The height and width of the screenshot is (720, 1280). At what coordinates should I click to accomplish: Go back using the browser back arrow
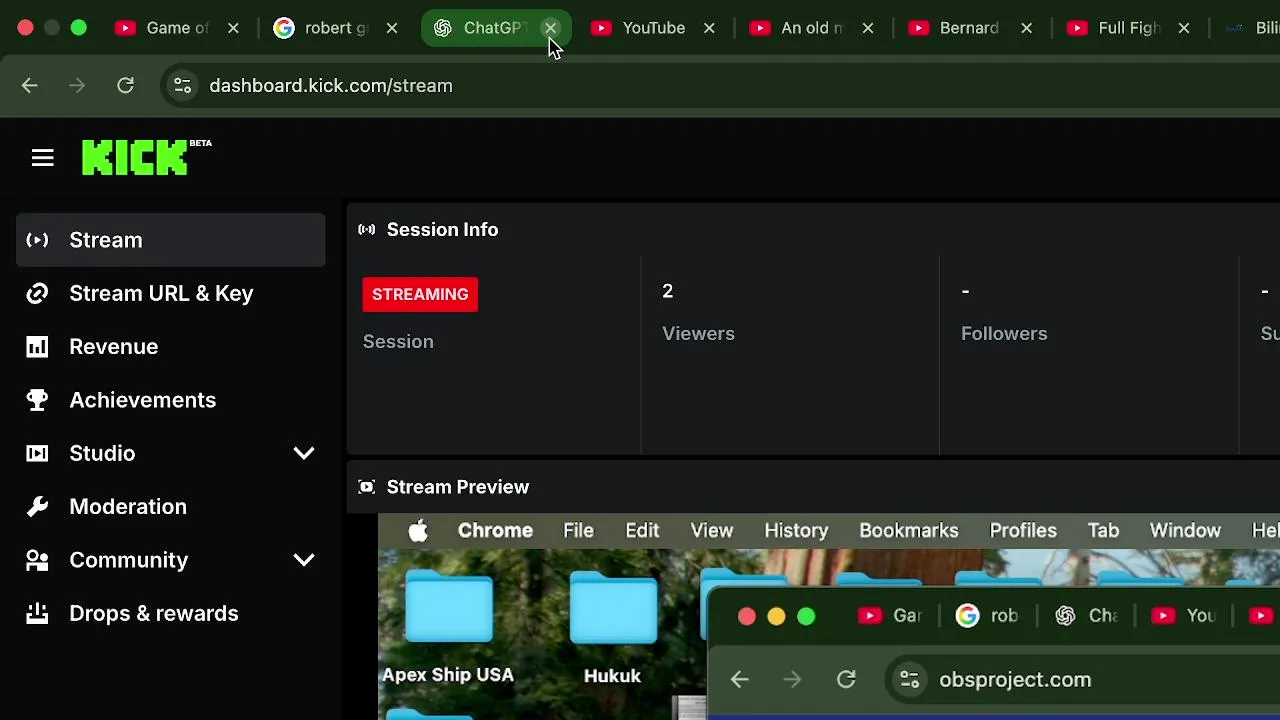click(29, 86)
